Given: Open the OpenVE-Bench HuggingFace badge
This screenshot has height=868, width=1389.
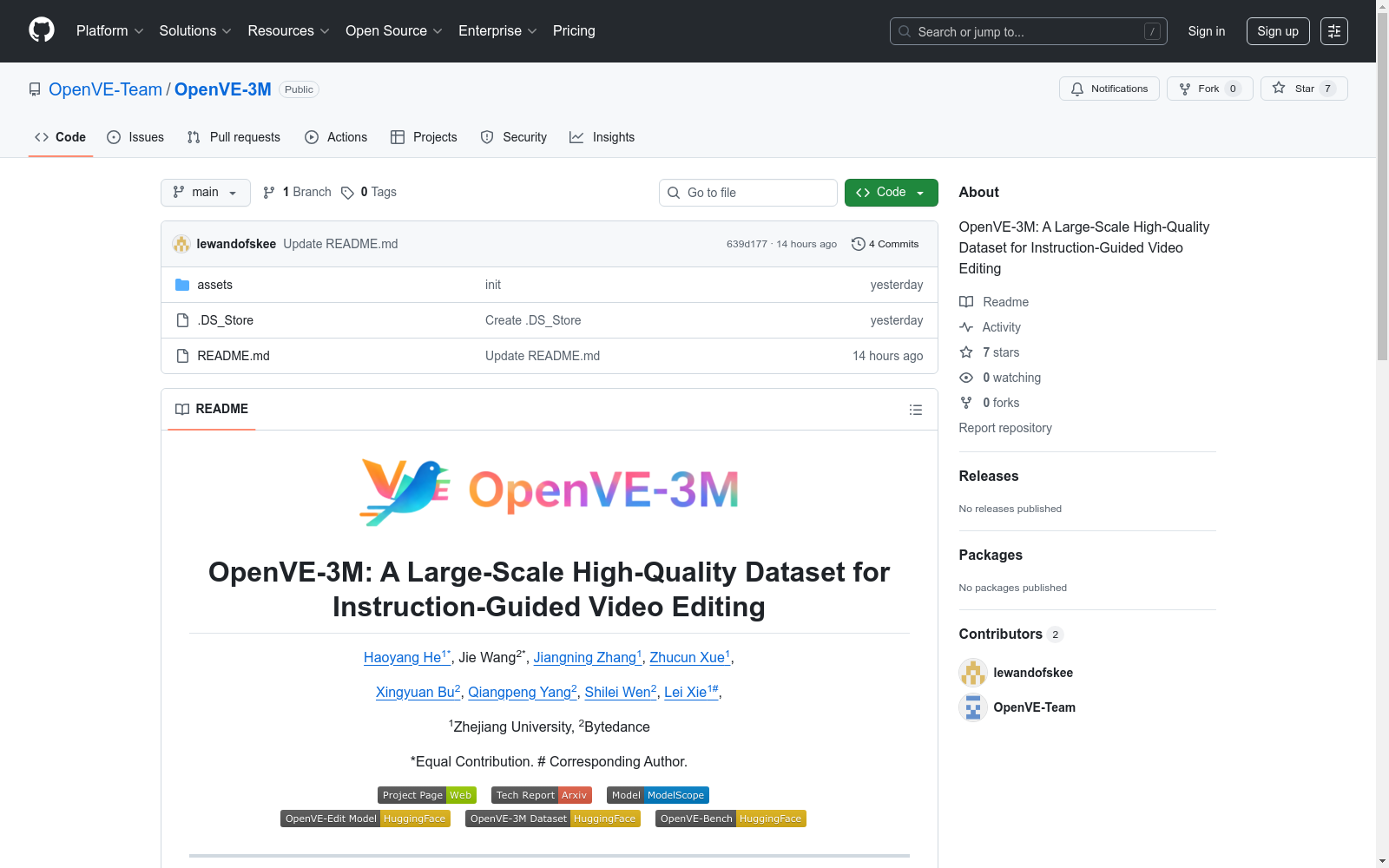Looking at the screenshot, I should click(x=731, y=819).
